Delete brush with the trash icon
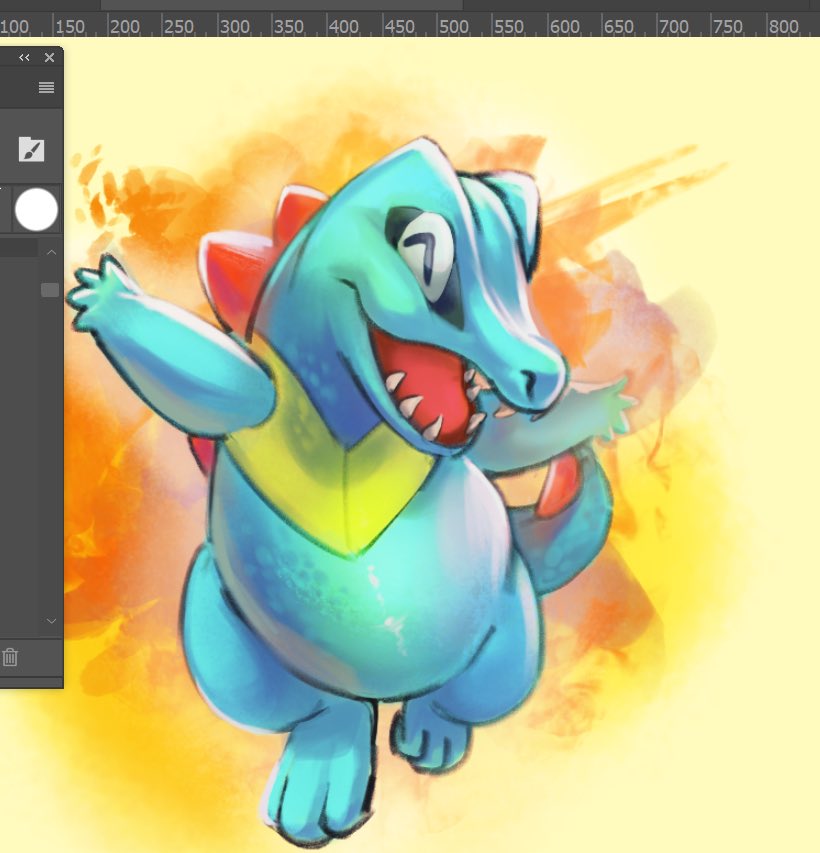Screen dimensions: 820x853 tap(10, 657)
